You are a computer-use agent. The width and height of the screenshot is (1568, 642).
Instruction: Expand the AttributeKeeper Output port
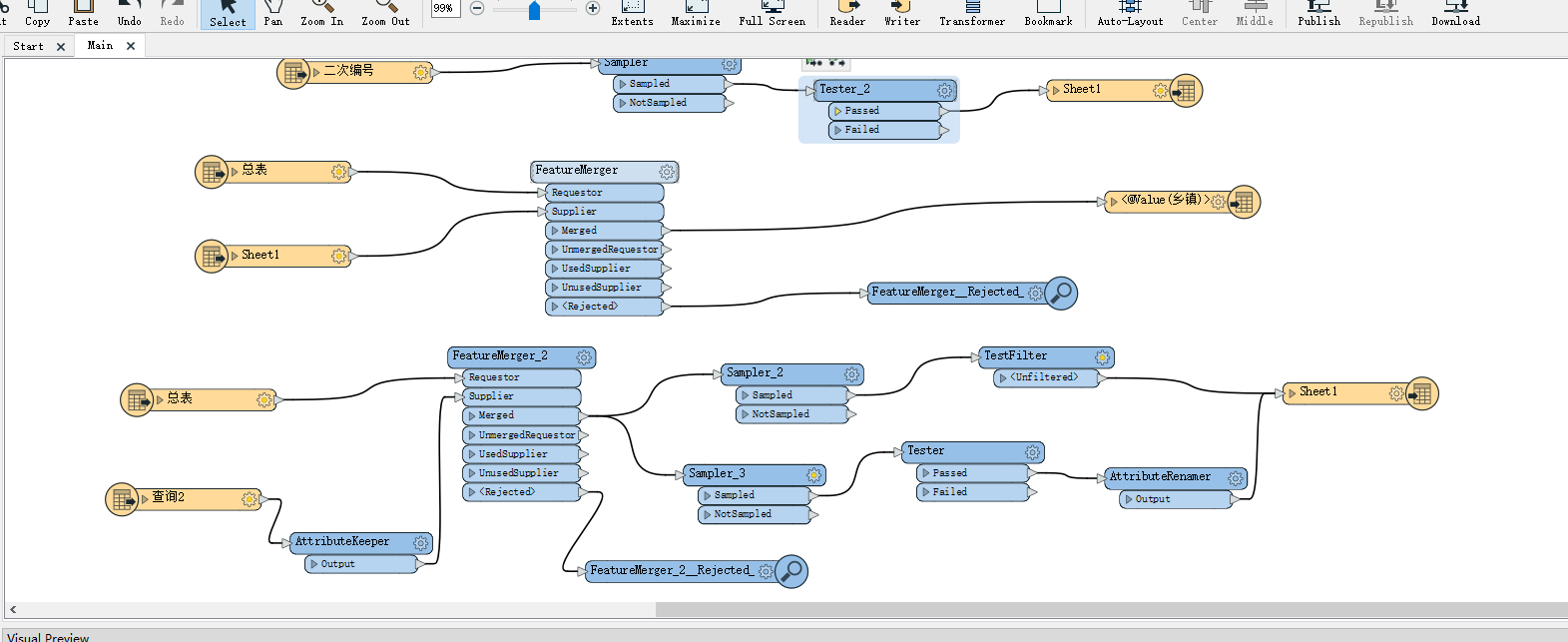314,564
